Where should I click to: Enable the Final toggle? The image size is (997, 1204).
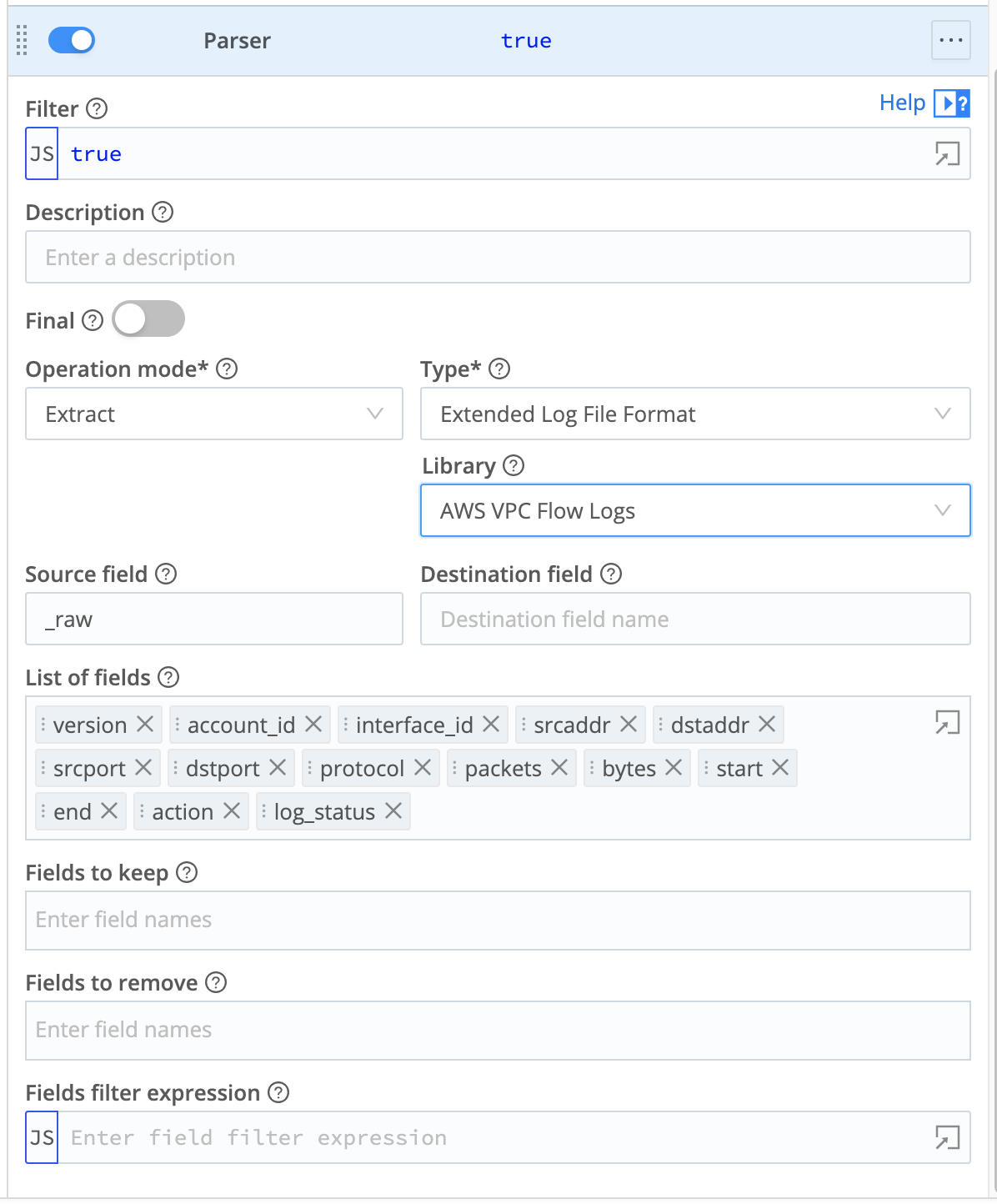click(148, 319)
